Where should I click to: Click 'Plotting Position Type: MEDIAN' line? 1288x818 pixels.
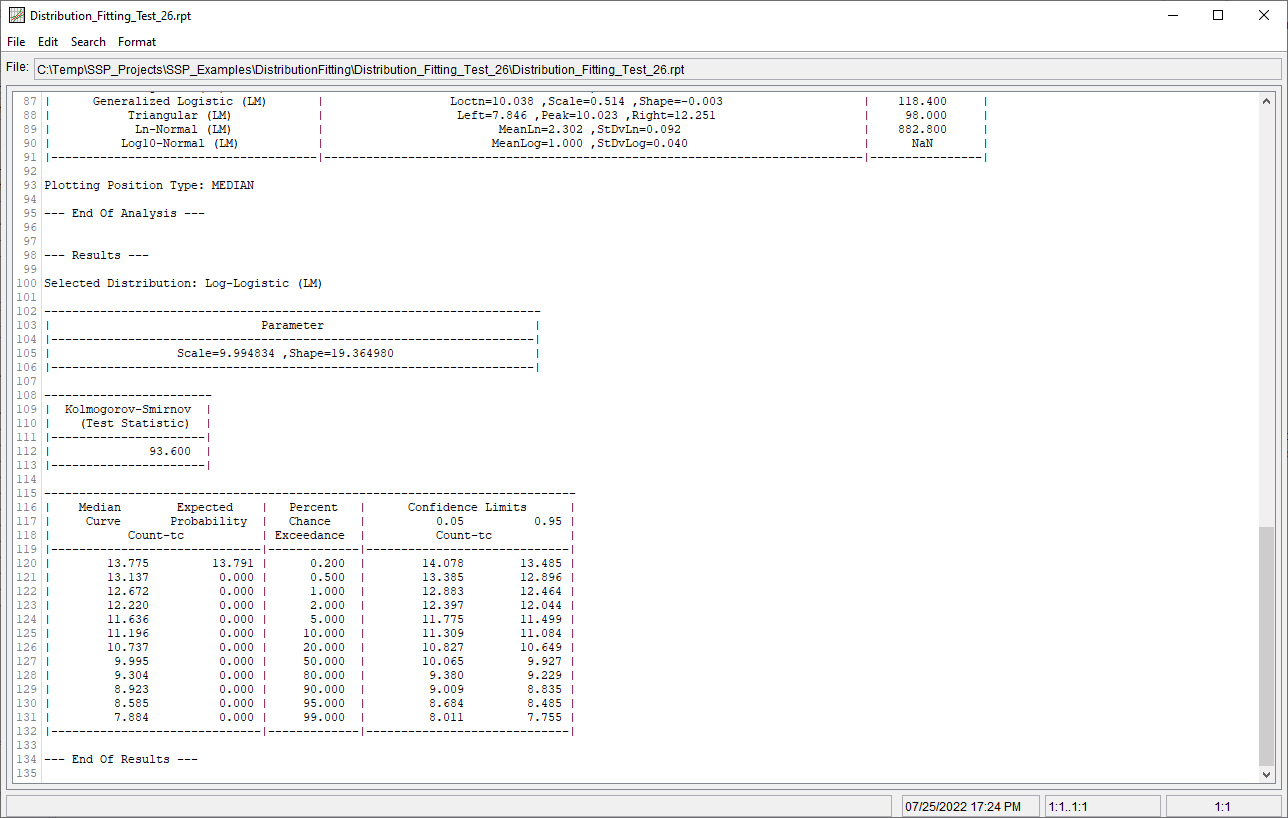click(149, 185)
